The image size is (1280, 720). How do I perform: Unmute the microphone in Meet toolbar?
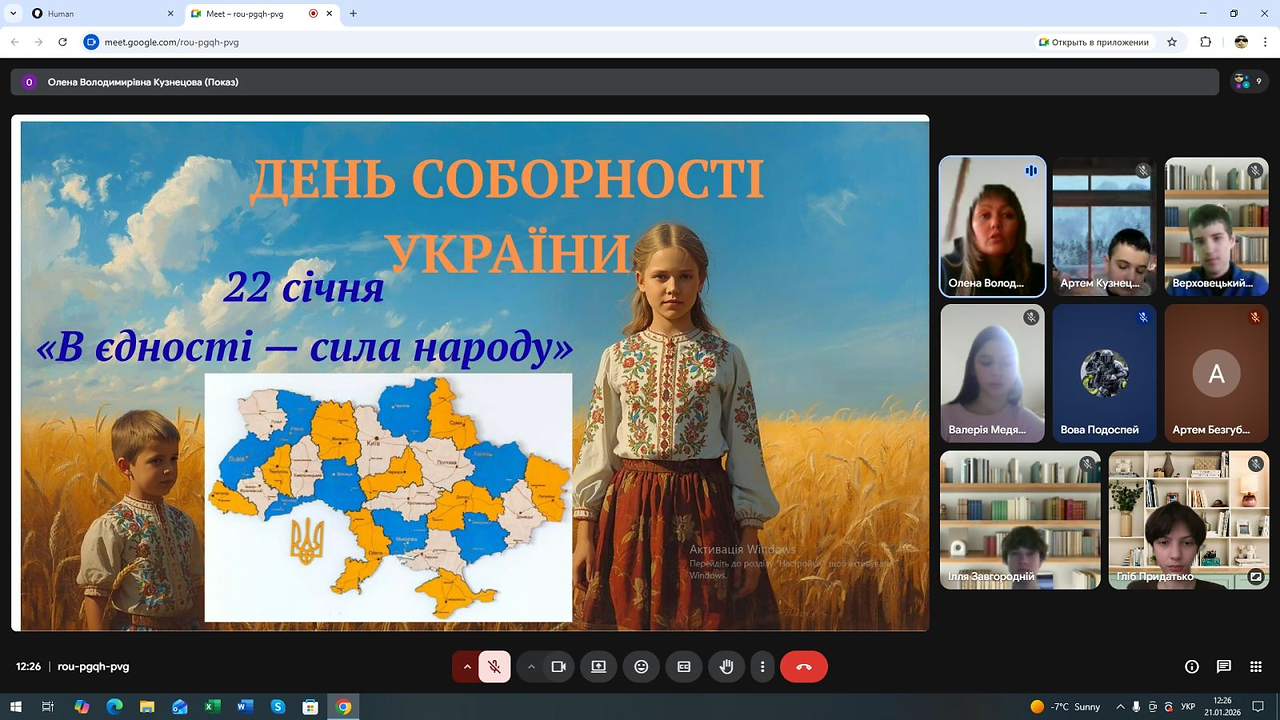(x=494, y=667)
